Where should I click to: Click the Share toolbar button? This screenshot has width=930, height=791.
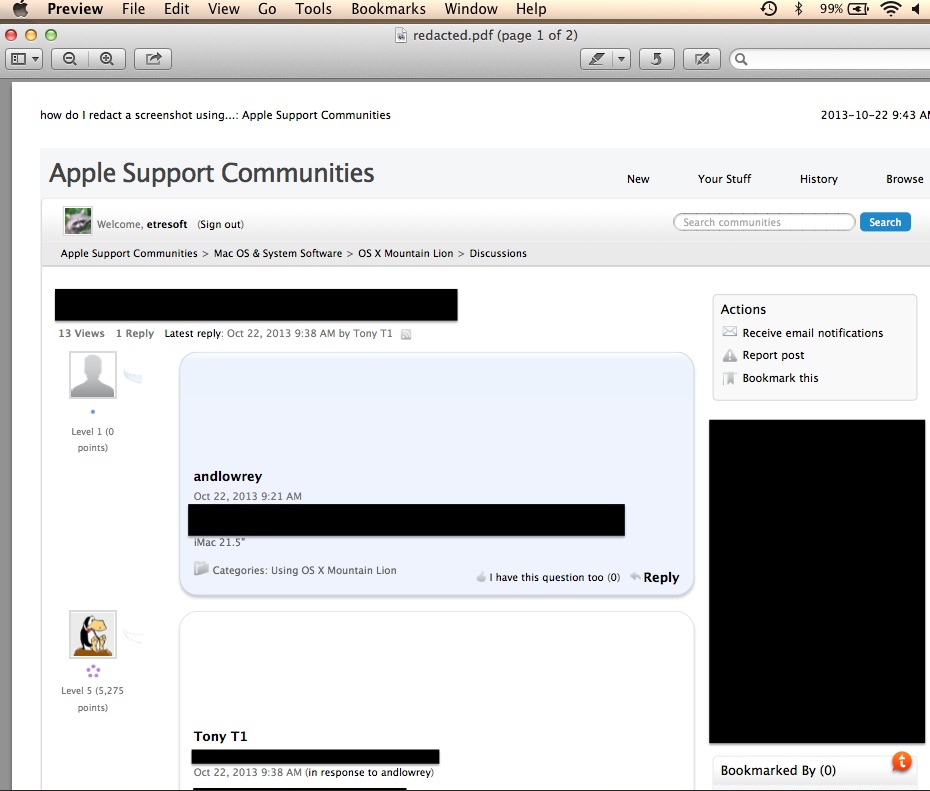tap(153, 59)
